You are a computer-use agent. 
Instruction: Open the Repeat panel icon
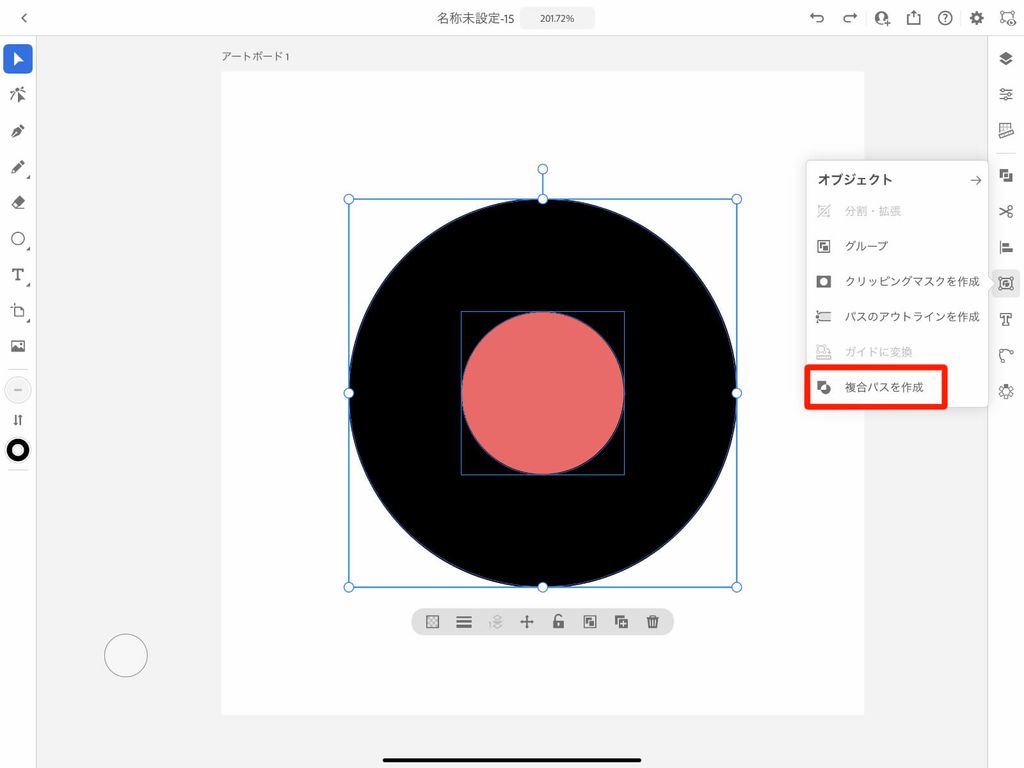[1006, 391]
